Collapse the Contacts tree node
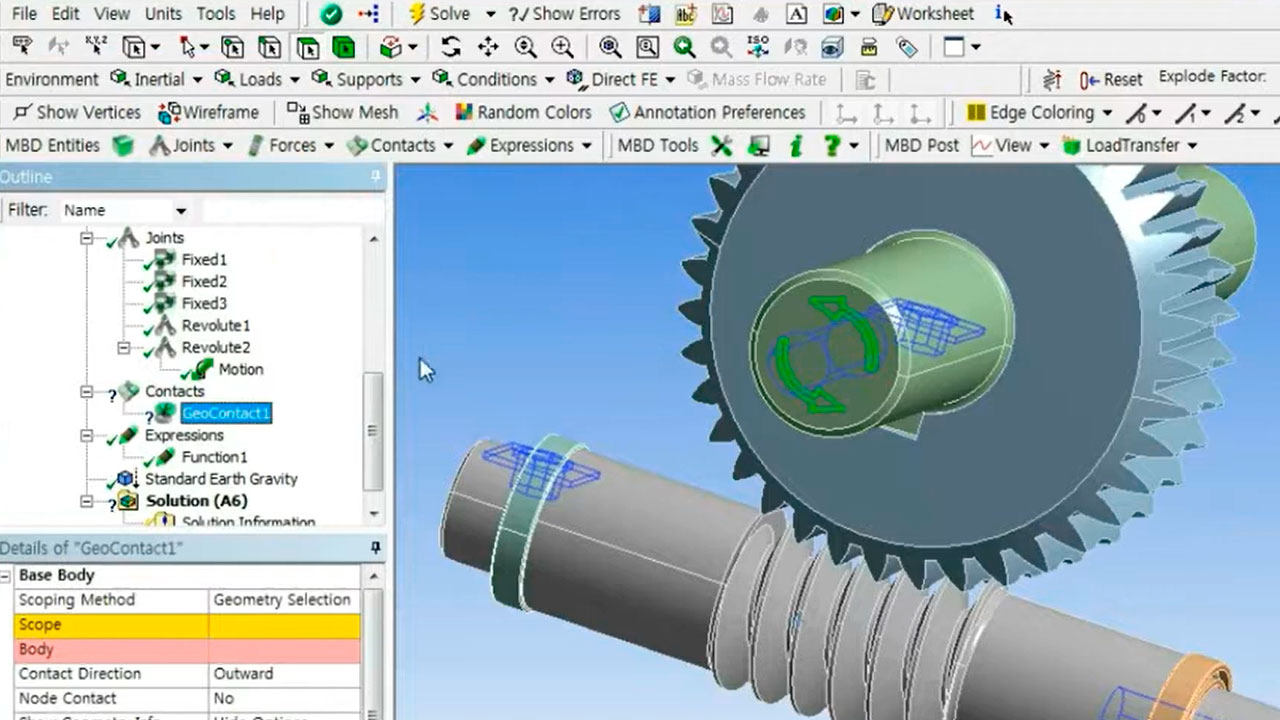Screen dimensions: 1280x720 pos(87,392)
